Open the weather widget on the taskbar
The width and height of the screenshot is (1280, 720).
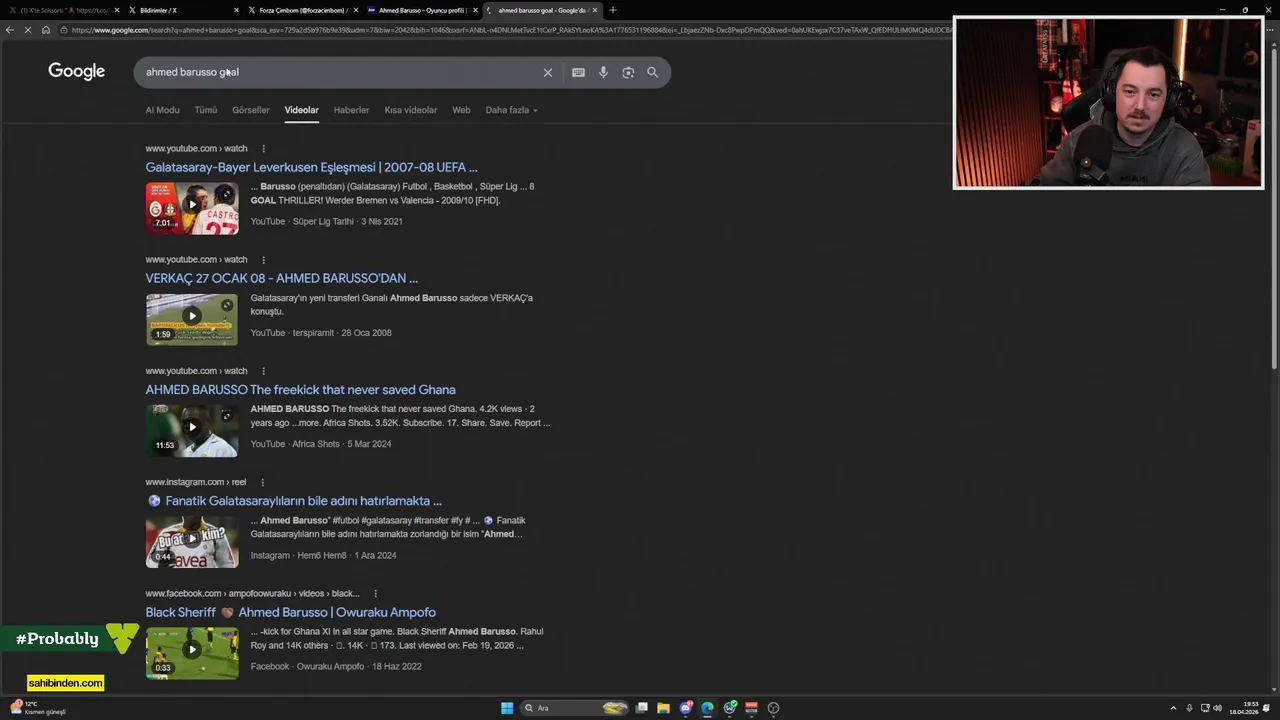[x=38, y=708]
